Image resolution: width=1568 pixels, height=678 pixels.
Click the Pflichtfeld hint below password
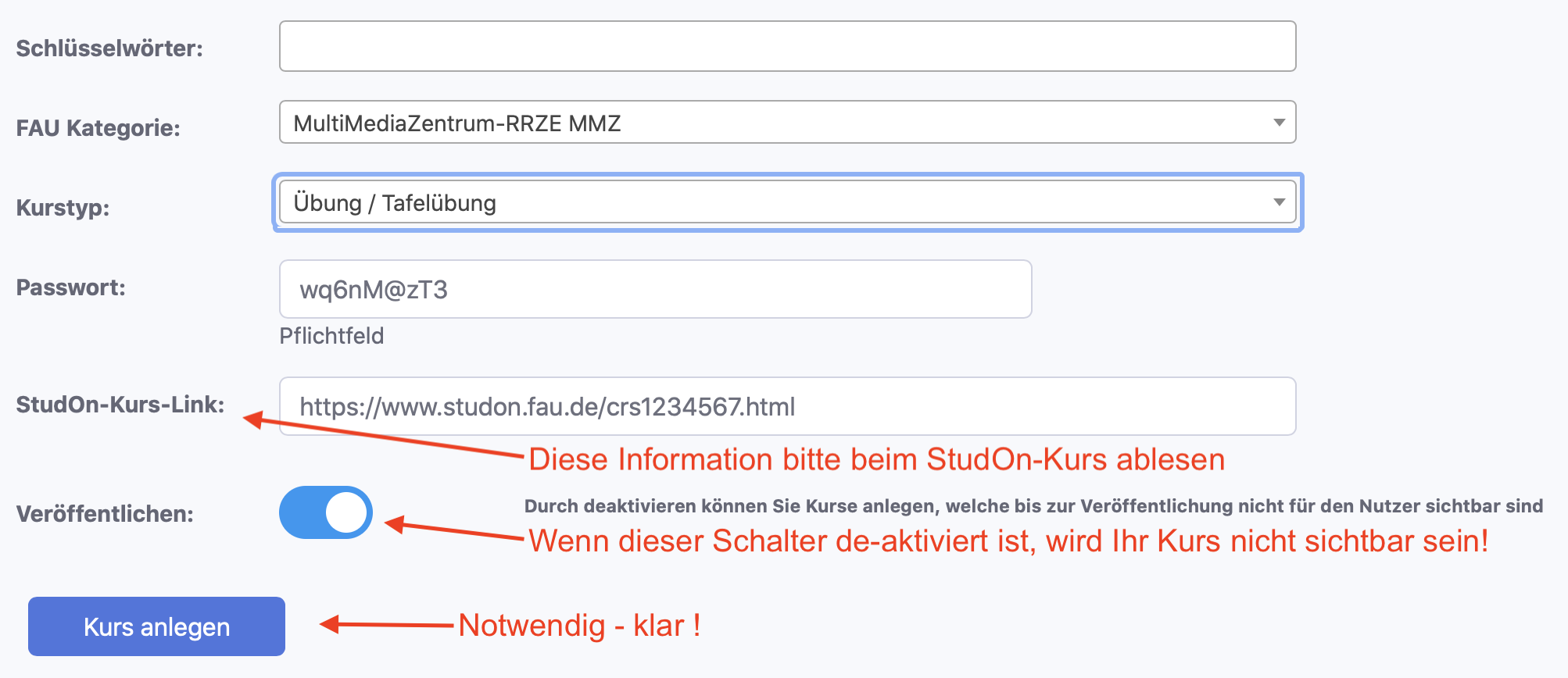point(332,336)
